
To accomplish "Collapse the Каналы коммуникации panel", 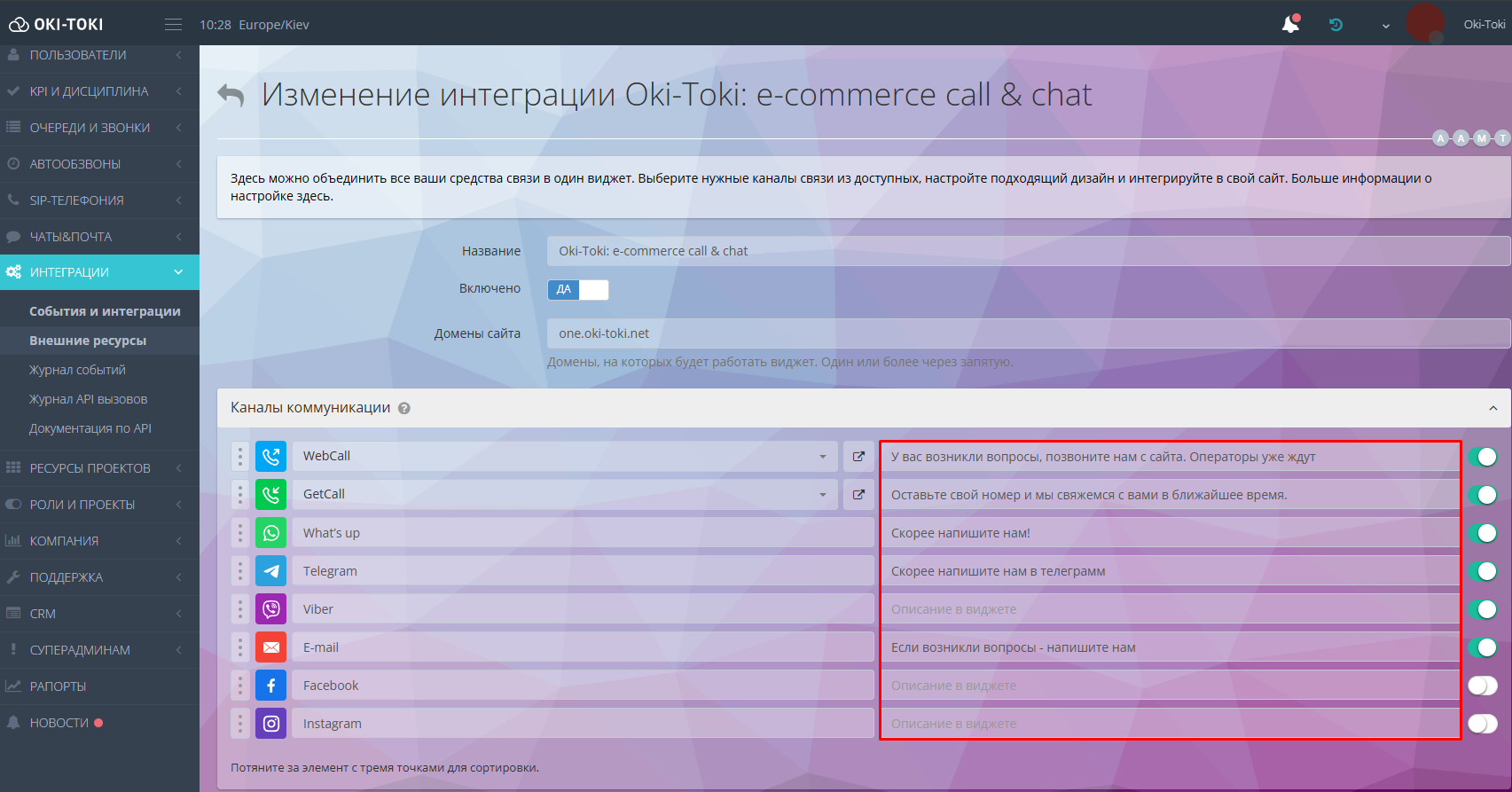I will pyautogui.click(x=1493, y=409).
